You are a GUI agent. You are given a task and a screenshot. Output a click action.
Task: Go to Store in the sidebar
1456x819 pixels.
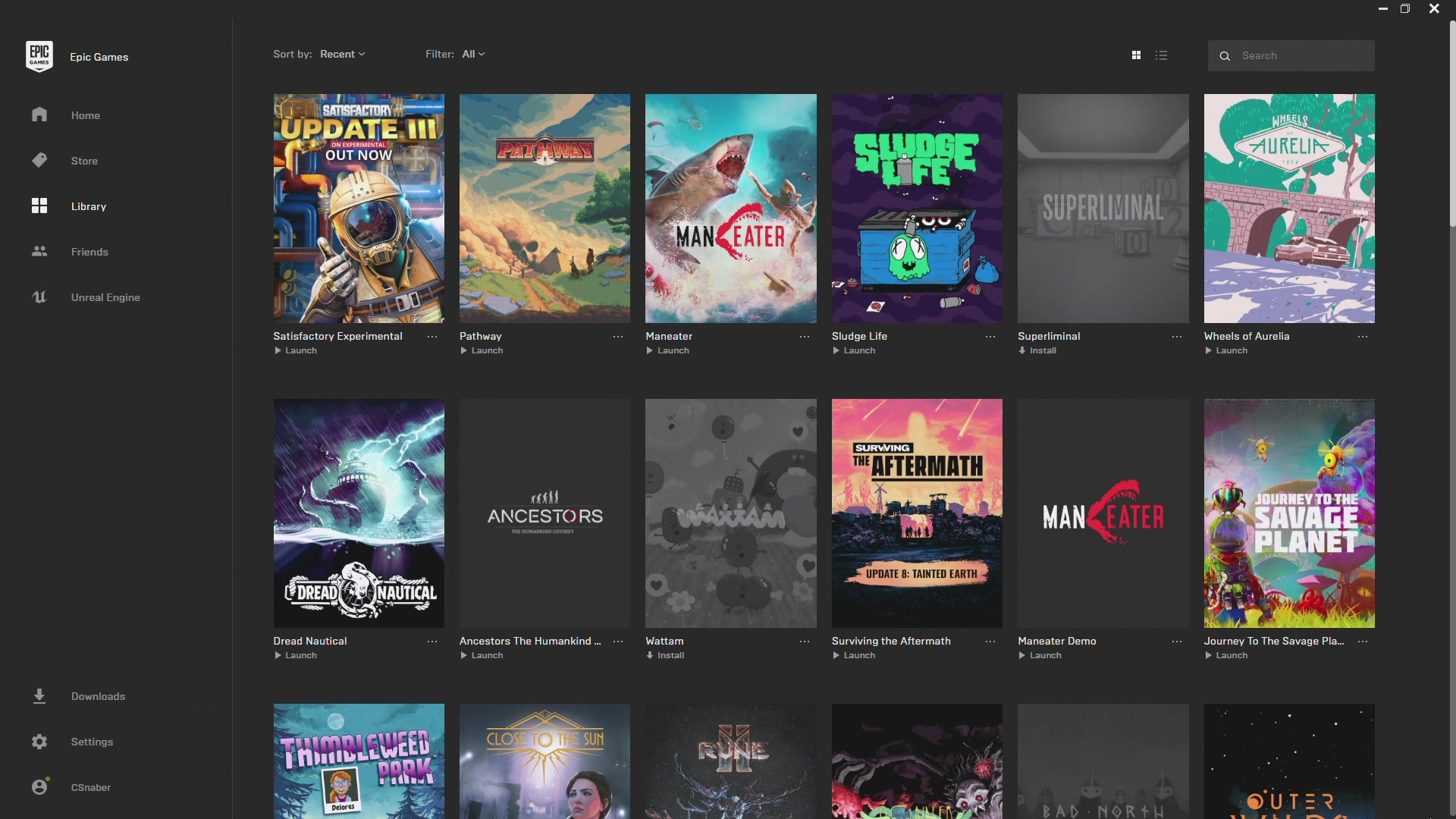pos(84,161)
